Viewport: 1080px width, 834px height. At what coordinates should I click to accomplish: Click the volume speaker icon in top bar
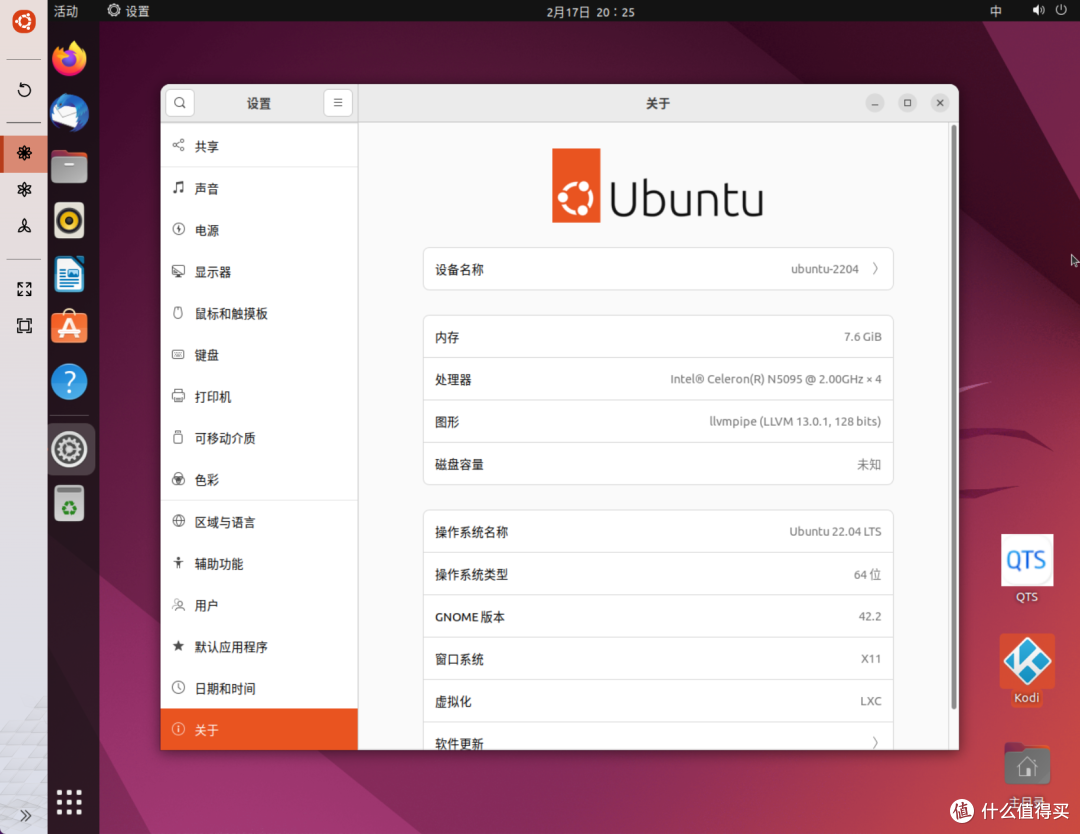[x=1038, y=10]
